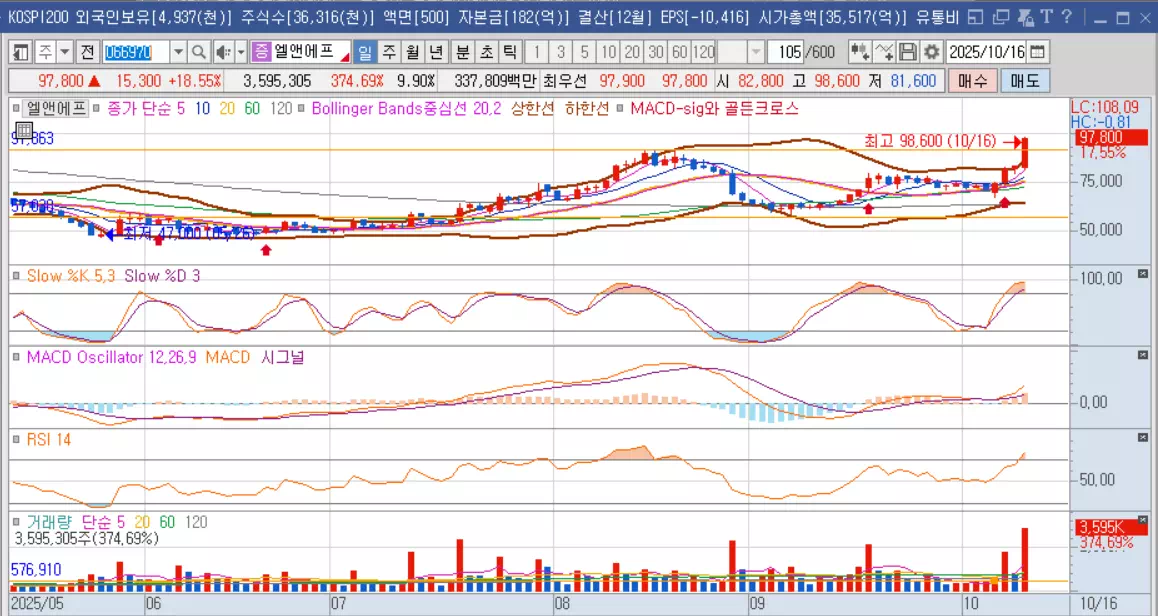Expand the empty period combo box arrow
The height and width of the screenshot is (616, 1158).
point(756,52)
